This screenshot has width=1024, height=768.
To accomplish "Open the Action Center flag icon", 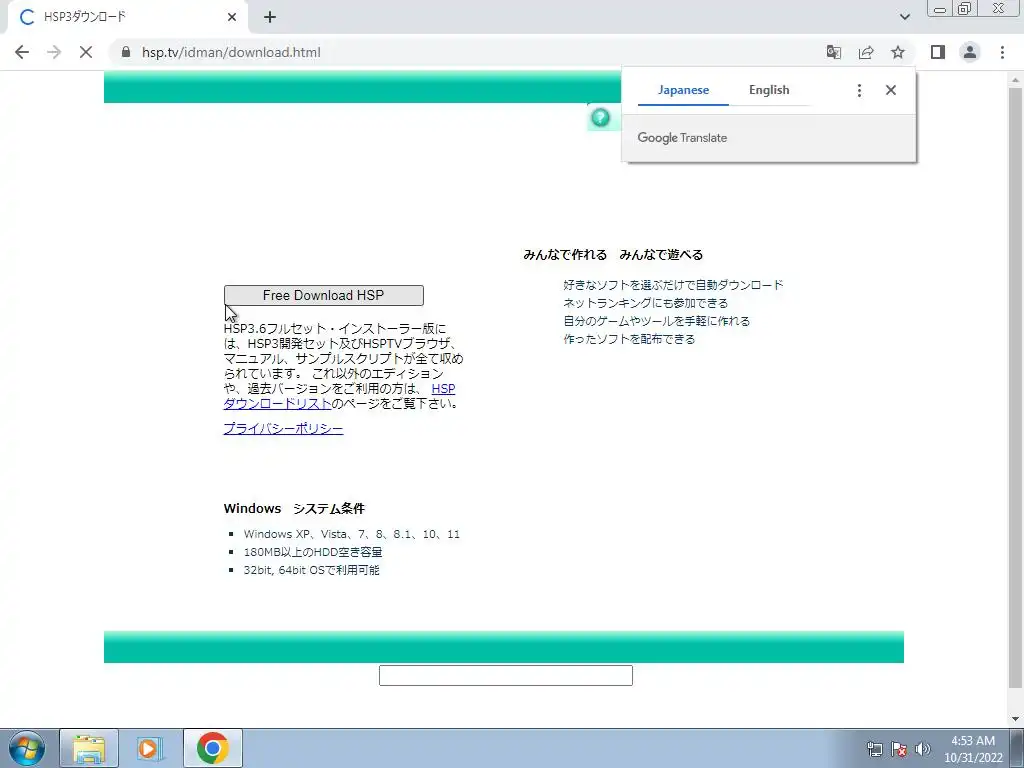I will pos(899,749).
